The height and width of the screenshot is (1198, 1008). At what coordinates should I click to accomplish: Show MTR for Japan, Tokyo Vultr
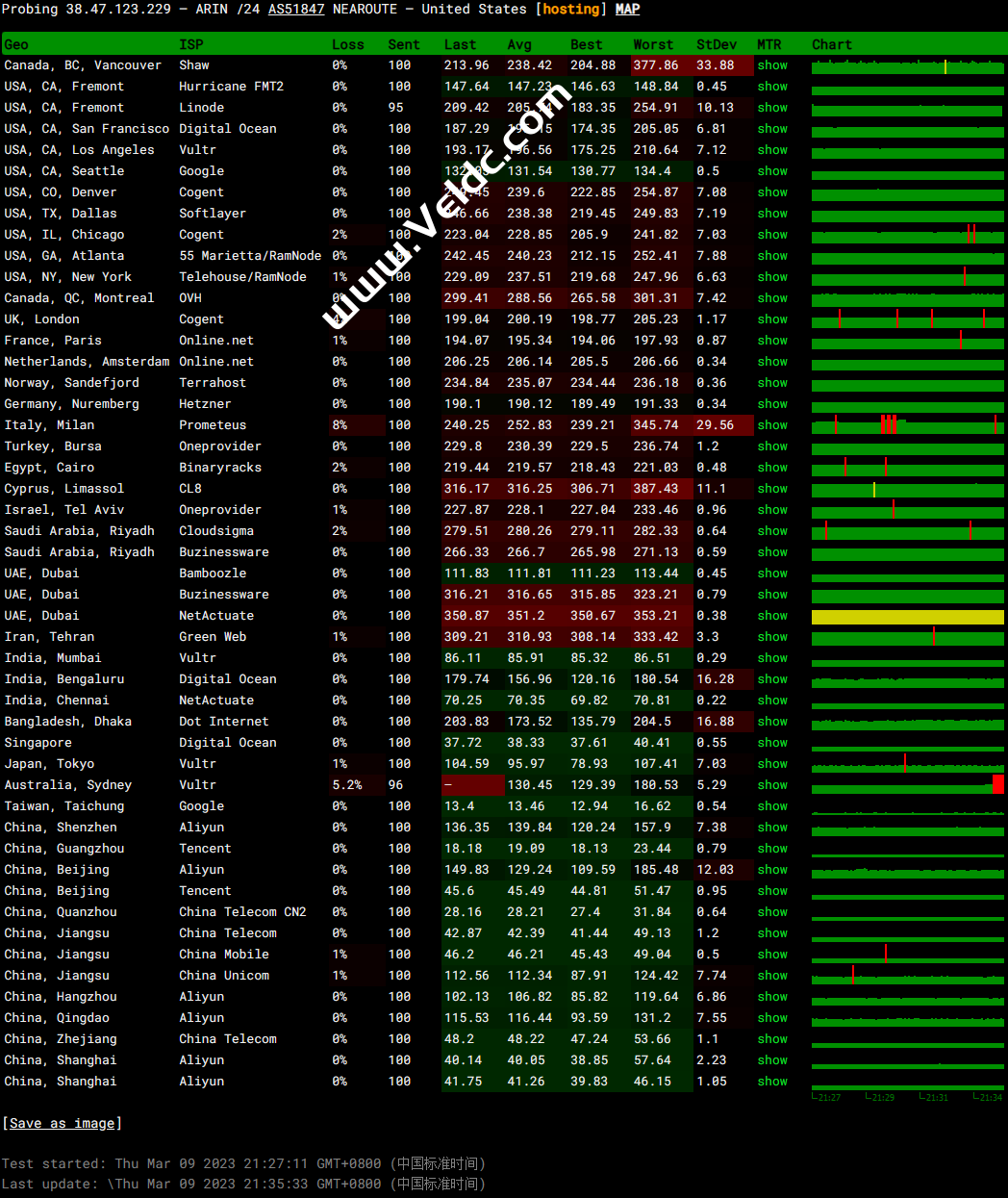click(771, 764)
